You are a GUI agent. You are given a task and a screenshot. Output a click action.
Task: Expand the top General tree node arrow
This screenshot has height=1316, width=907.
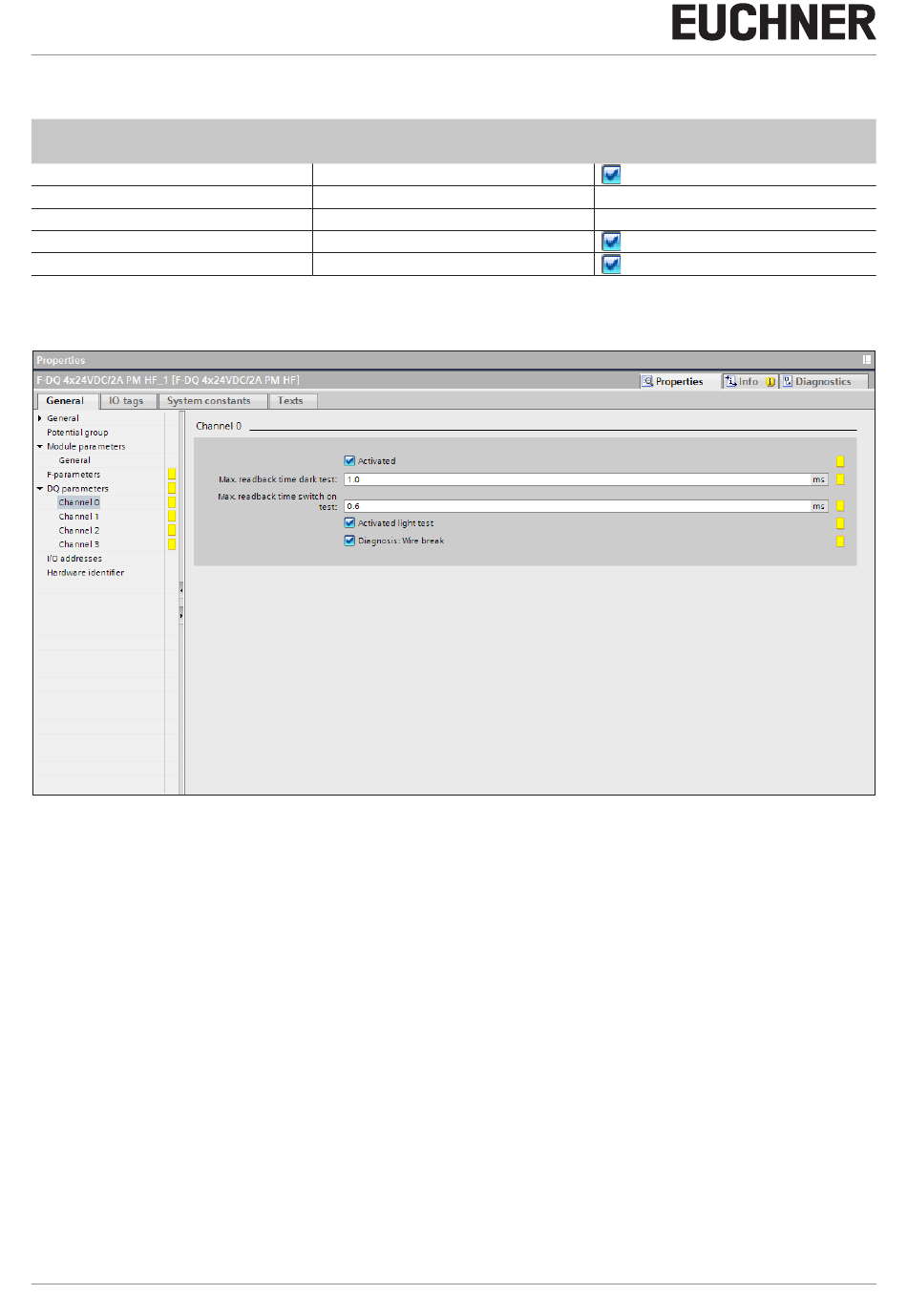[40, 418]
